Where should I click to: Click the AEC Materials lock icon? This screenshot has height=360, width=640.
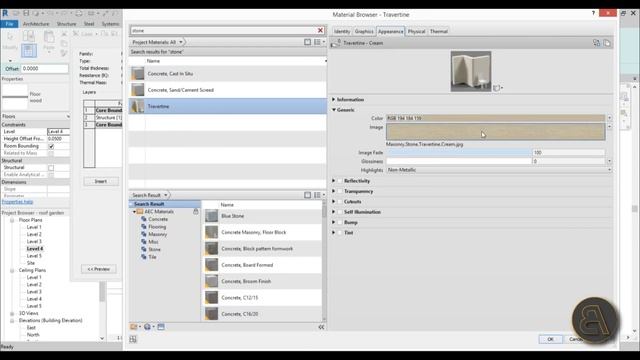point(196,211)
